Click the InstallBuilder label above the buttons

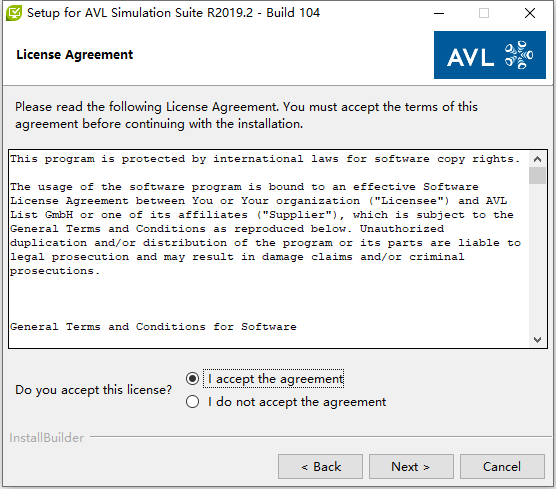click(x=47, y=438)
